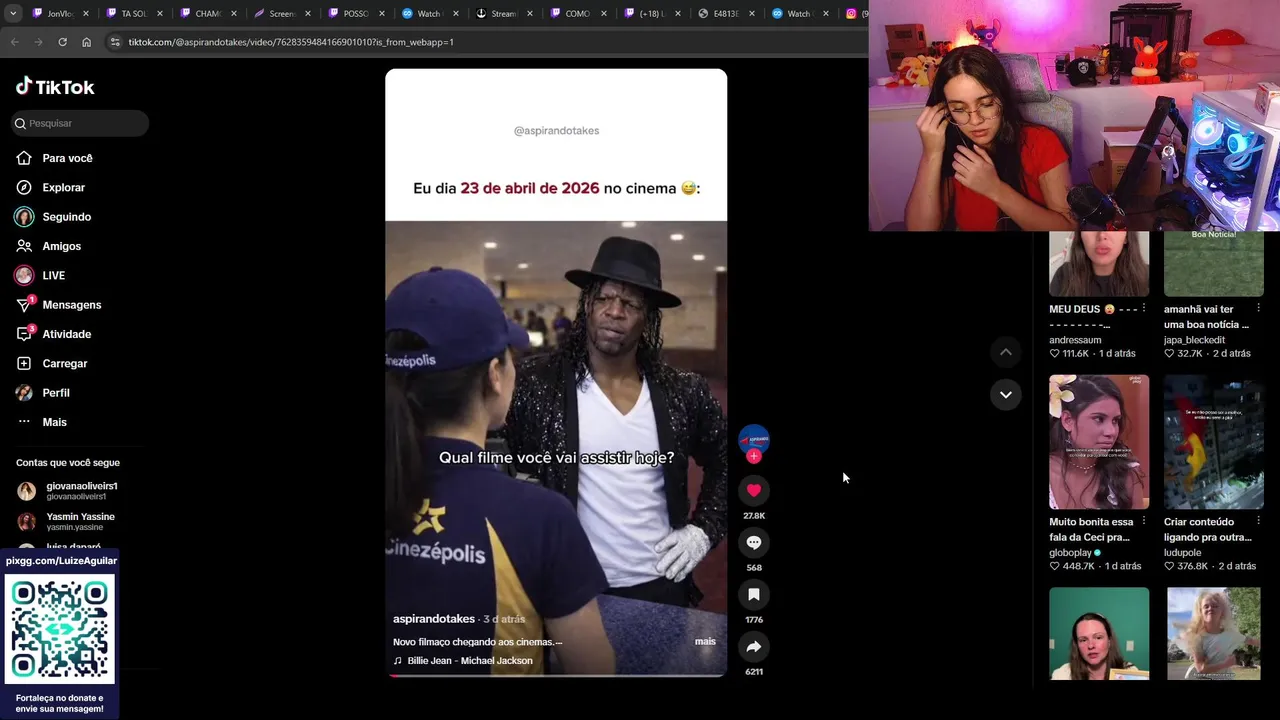The image size is (1280, 720).
Task: Click the TikTok logo
Action: click(x=55, y=87)
